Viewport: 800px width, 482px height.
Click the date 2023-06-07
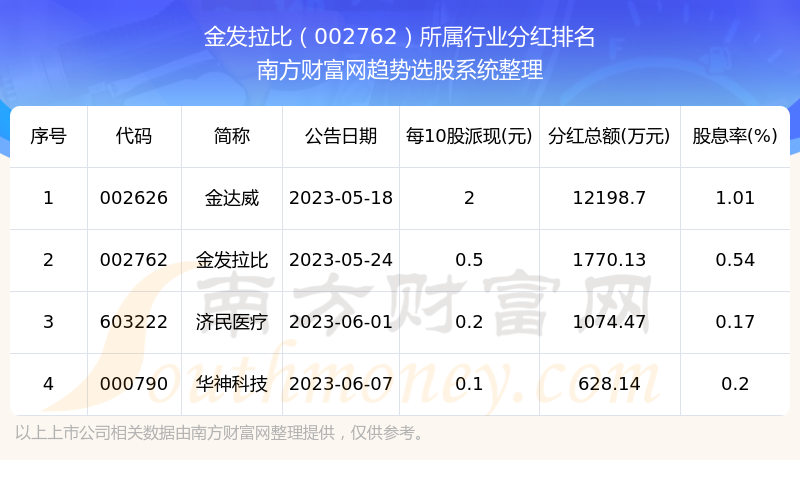pyautogui.click(x=341, y=384)
